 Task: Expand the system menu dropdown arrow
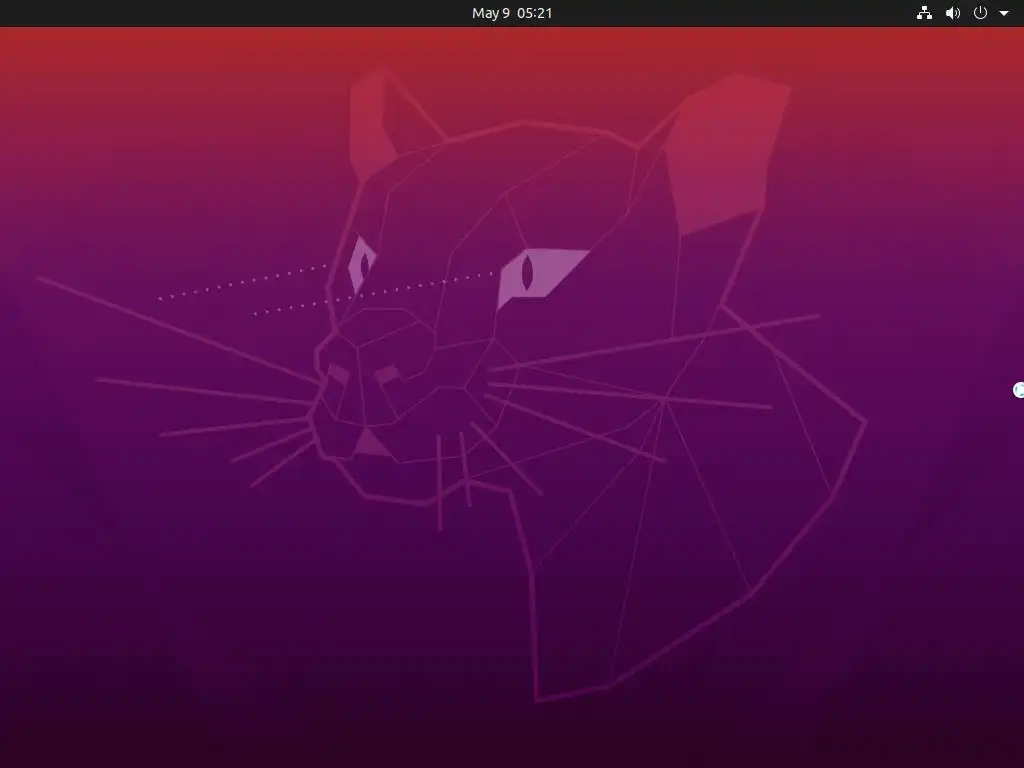tap(1004, 13)
